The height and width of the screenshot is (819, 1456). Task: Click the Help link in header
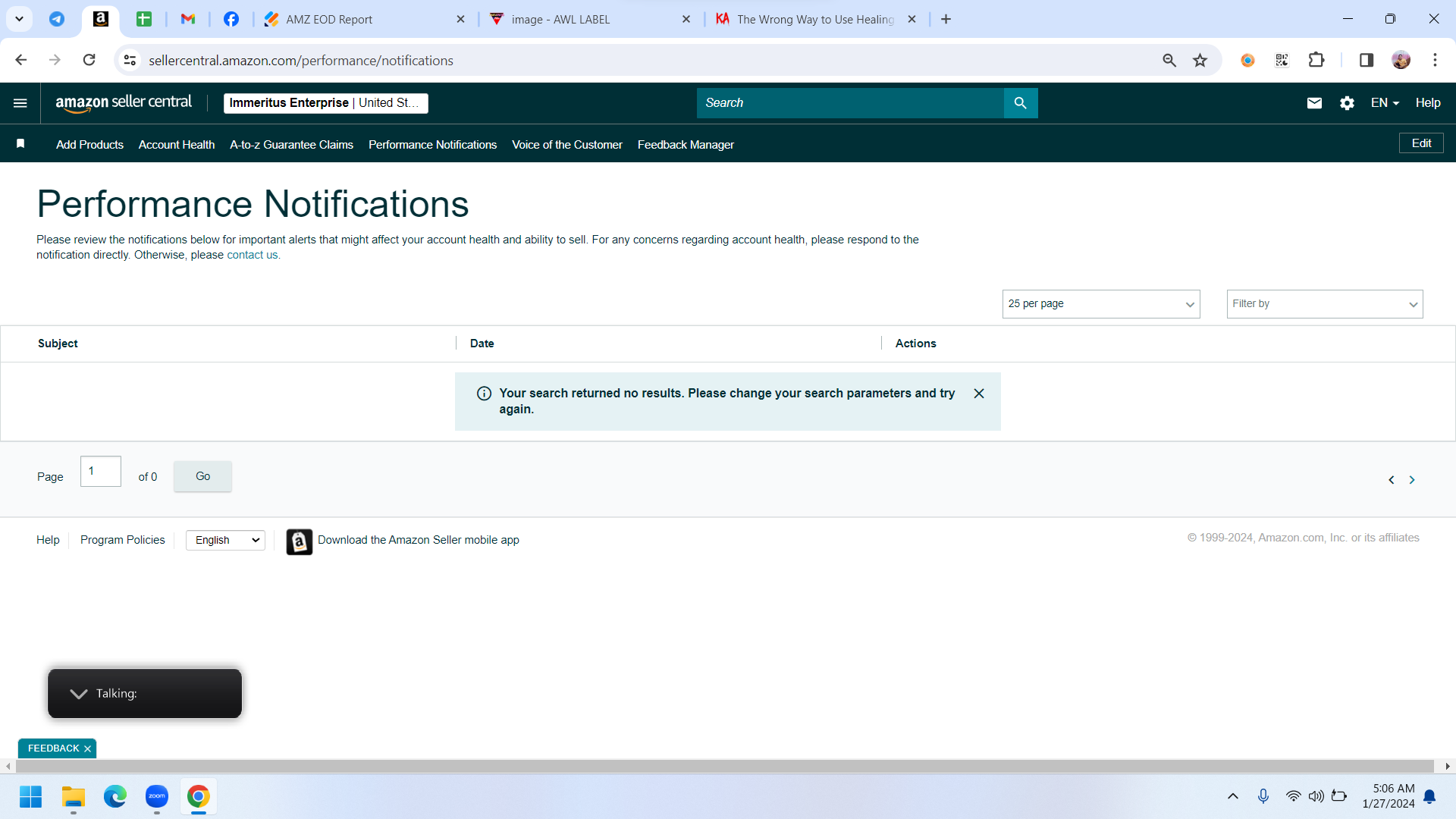(x=1428, y=103)
